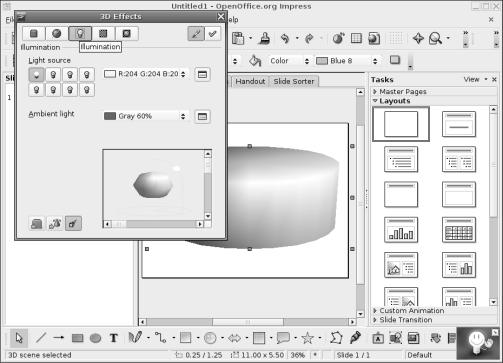Select the blank slide layout thumbnail
This screenshot has height=363, width=503.
click(x=401, y=124)
